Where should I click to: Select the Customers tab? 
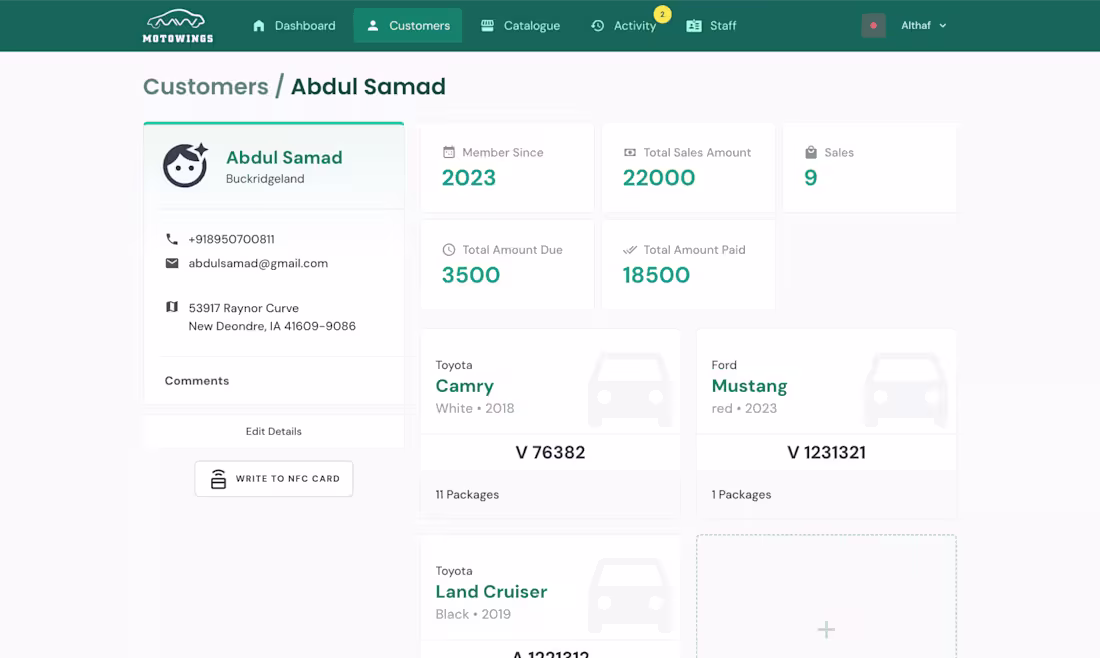408,26
